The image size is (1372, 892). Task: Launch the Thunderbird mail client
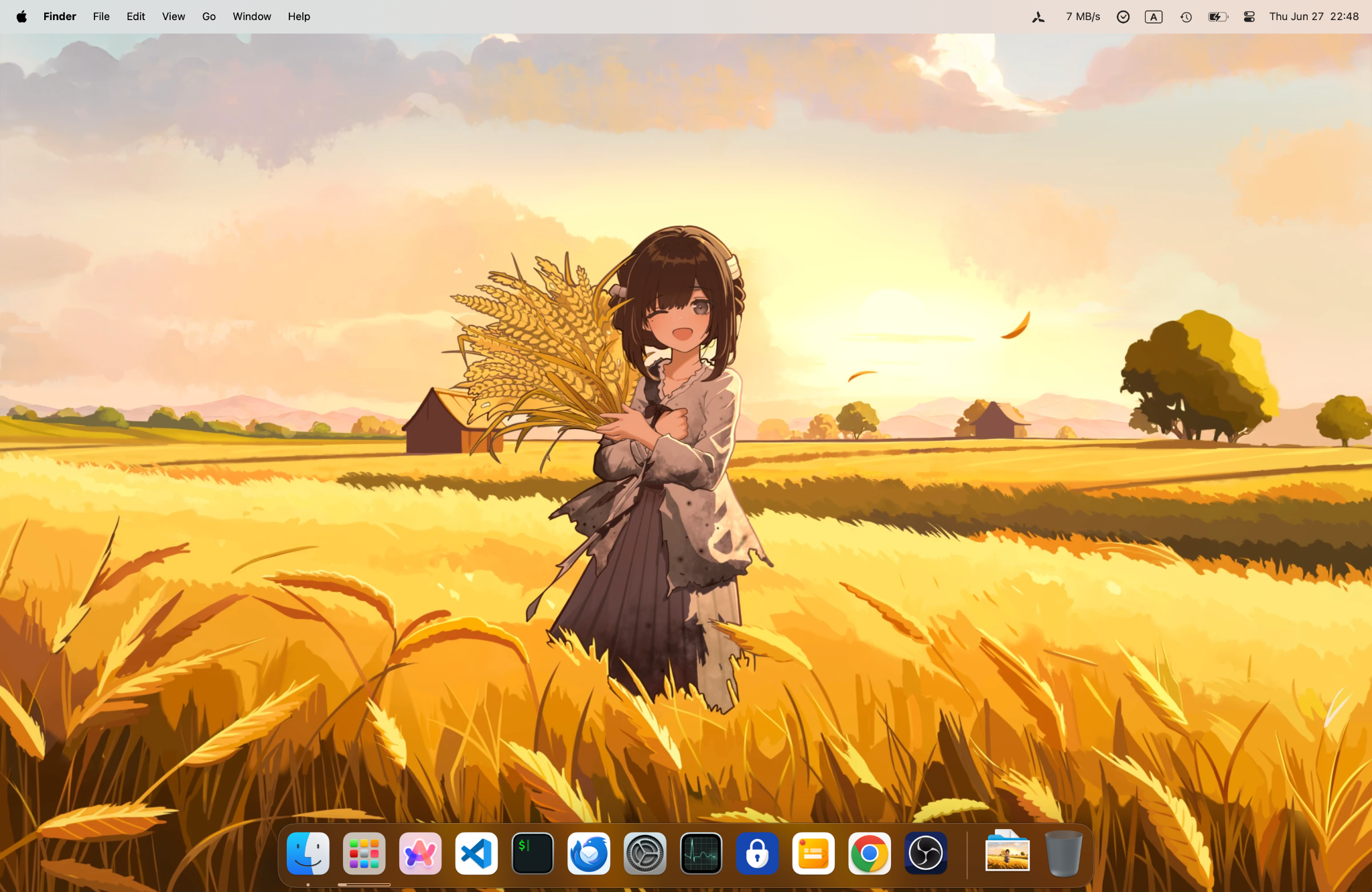coord(588,853)
